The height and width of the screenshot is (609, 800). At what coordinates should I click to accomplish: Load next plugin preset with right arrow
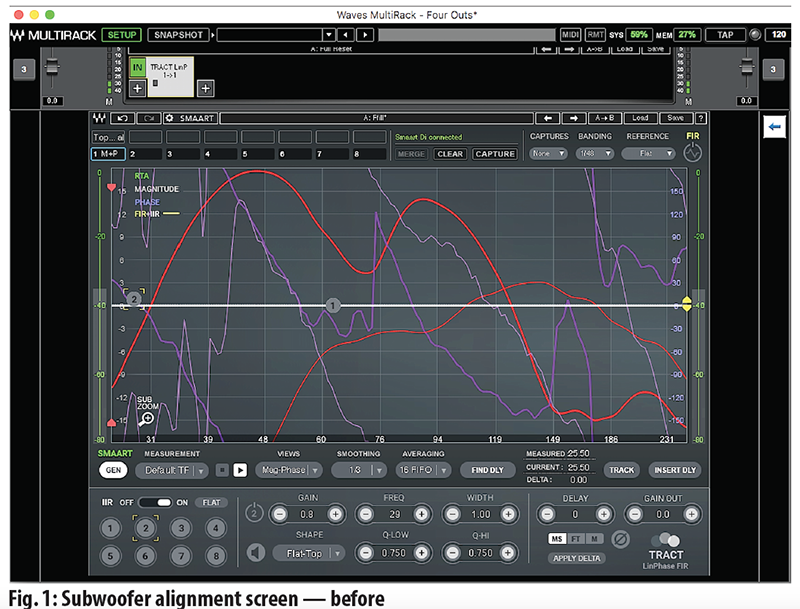pos(574,118)
